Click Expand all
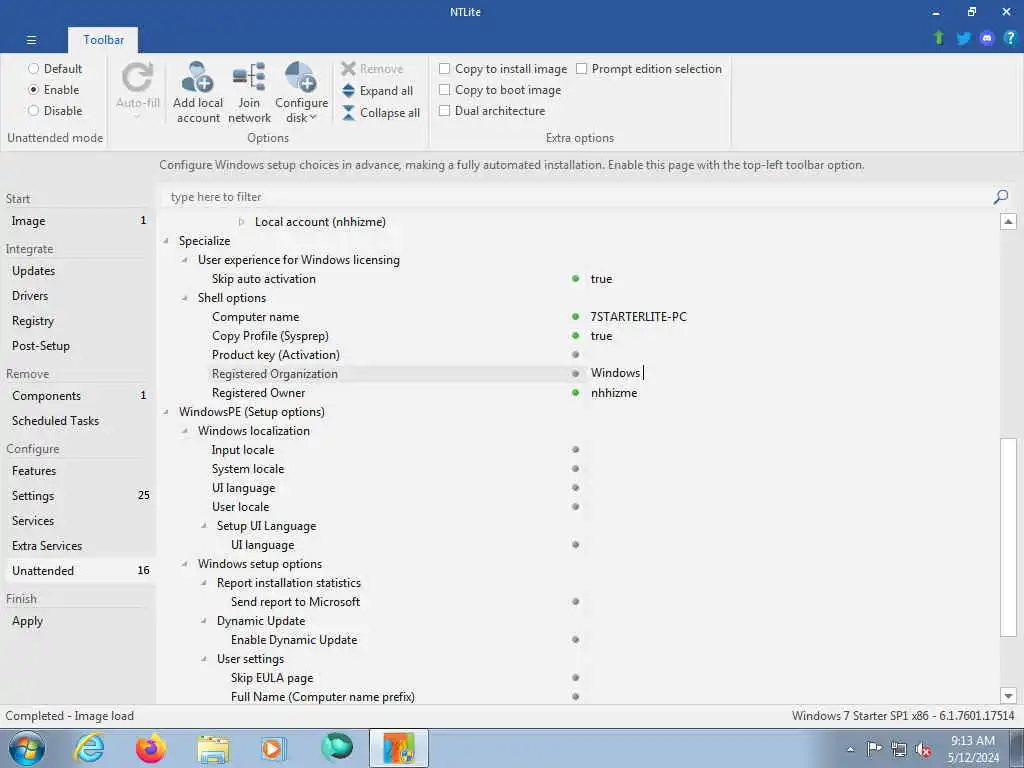This screenshot has width=1024, height=768. [377, 91]
